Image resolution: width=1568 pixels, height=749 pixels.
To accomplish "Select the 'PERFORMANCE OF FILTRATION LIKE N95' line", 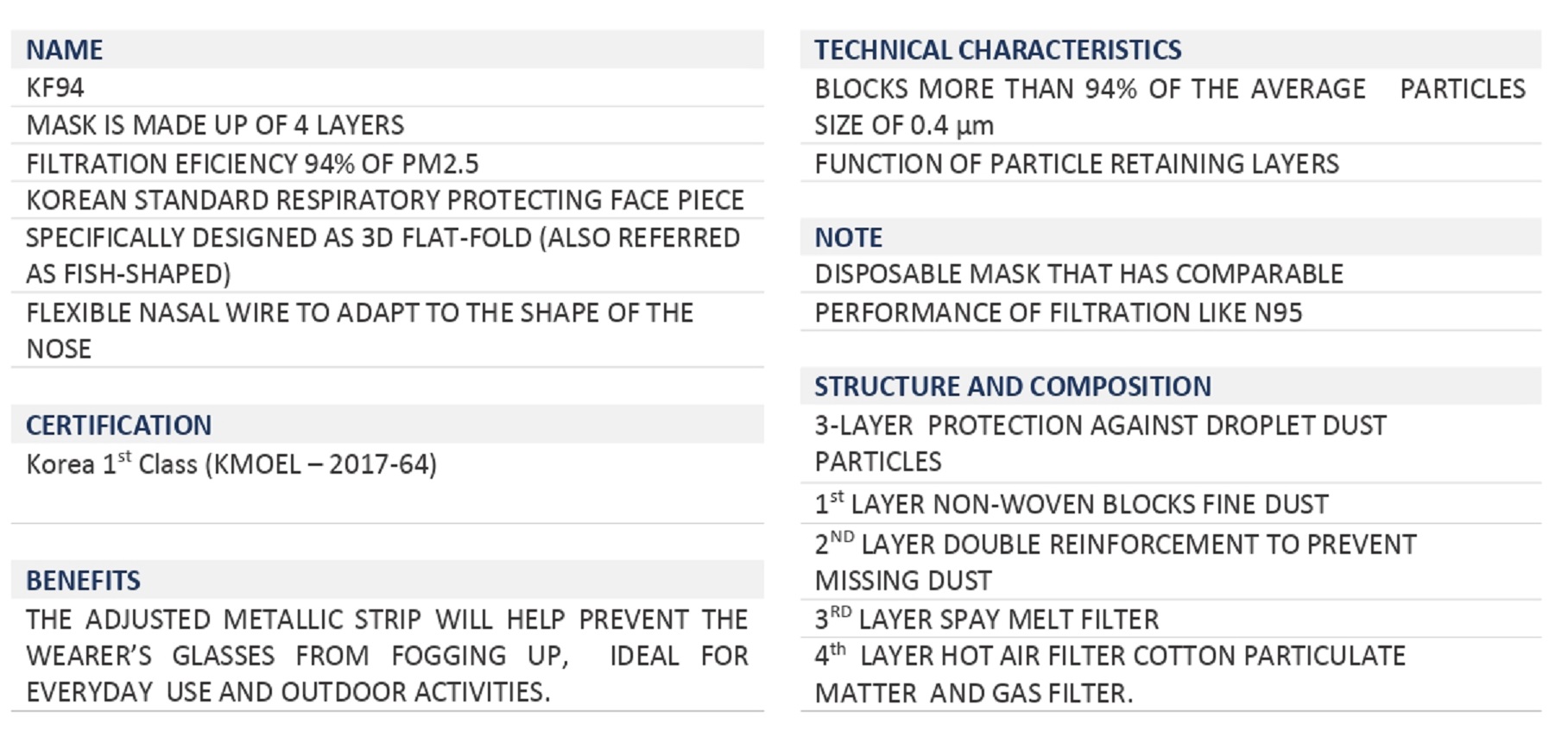I will point(1058,312).
